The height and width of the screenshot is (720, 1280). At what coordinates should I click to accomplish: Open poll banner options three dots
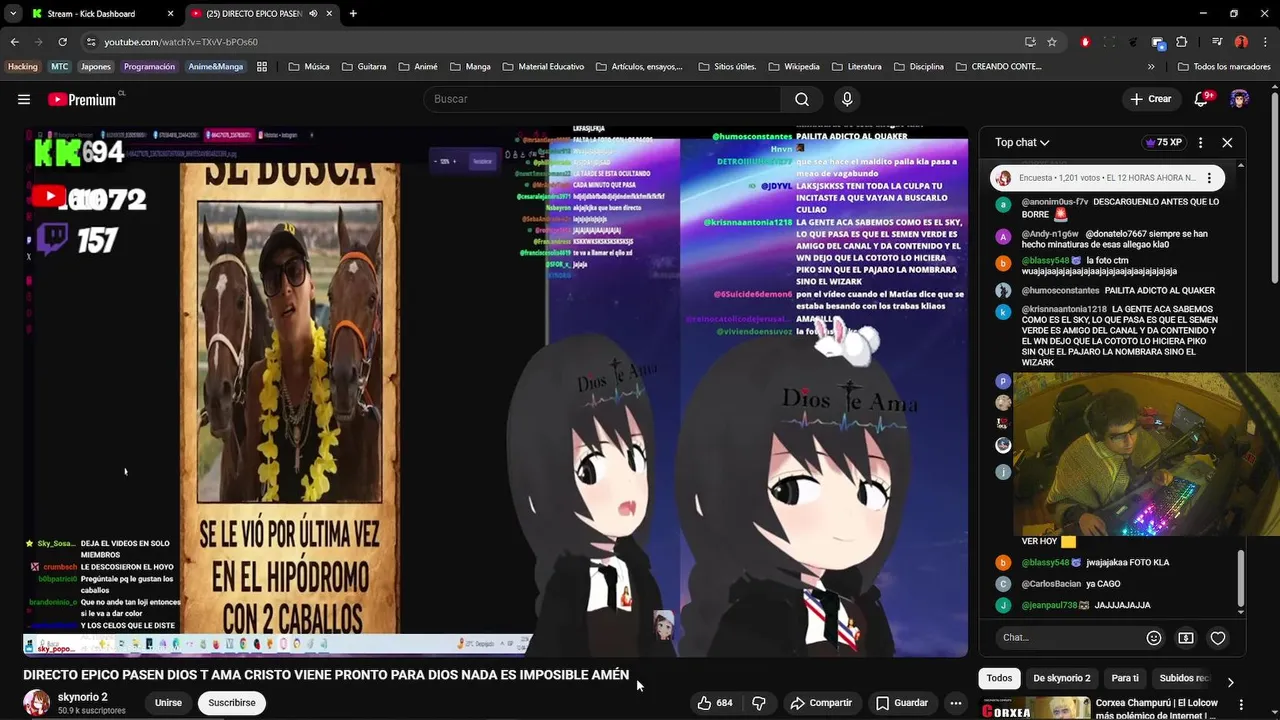pyautogui.click(x=1209, y=178)
